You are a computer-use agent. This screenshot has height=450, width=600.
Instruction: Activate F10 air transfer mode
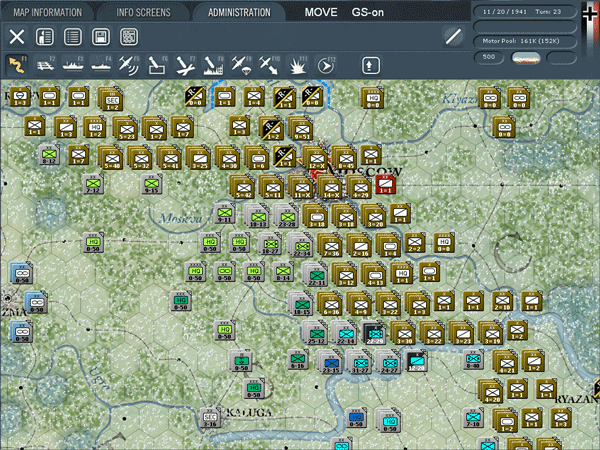click(x=269, y=65)
